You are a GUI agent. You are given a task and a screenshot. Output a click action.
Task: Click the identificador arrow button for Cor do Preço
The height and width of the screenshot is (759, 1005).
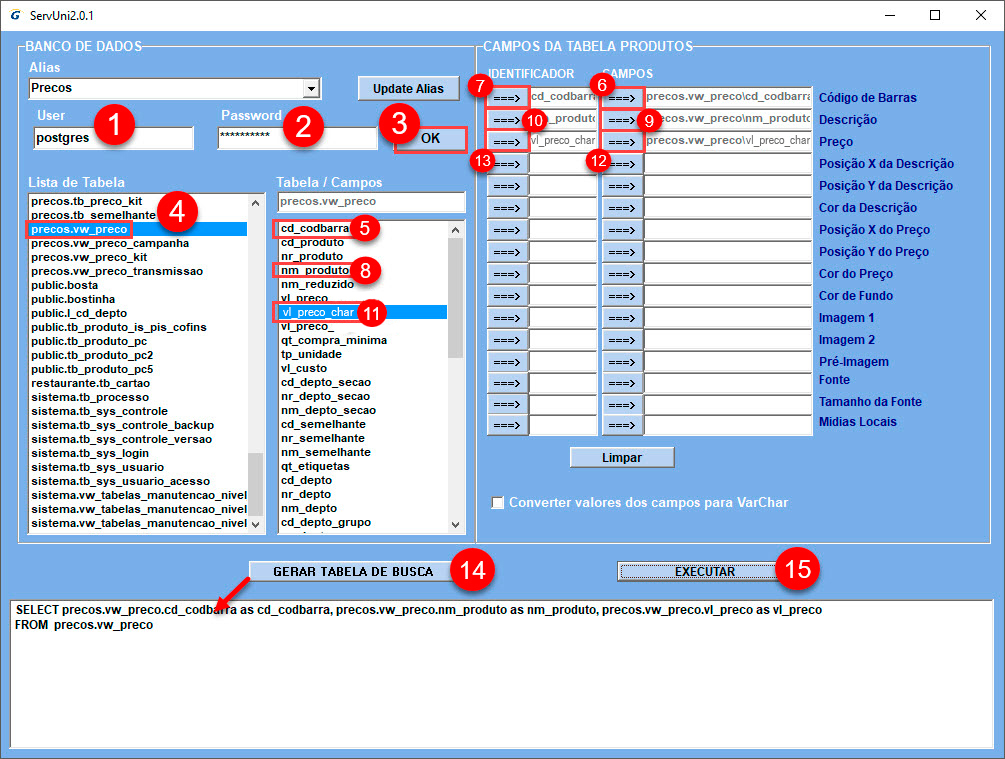pyautogui.click(x=507, y=274)
